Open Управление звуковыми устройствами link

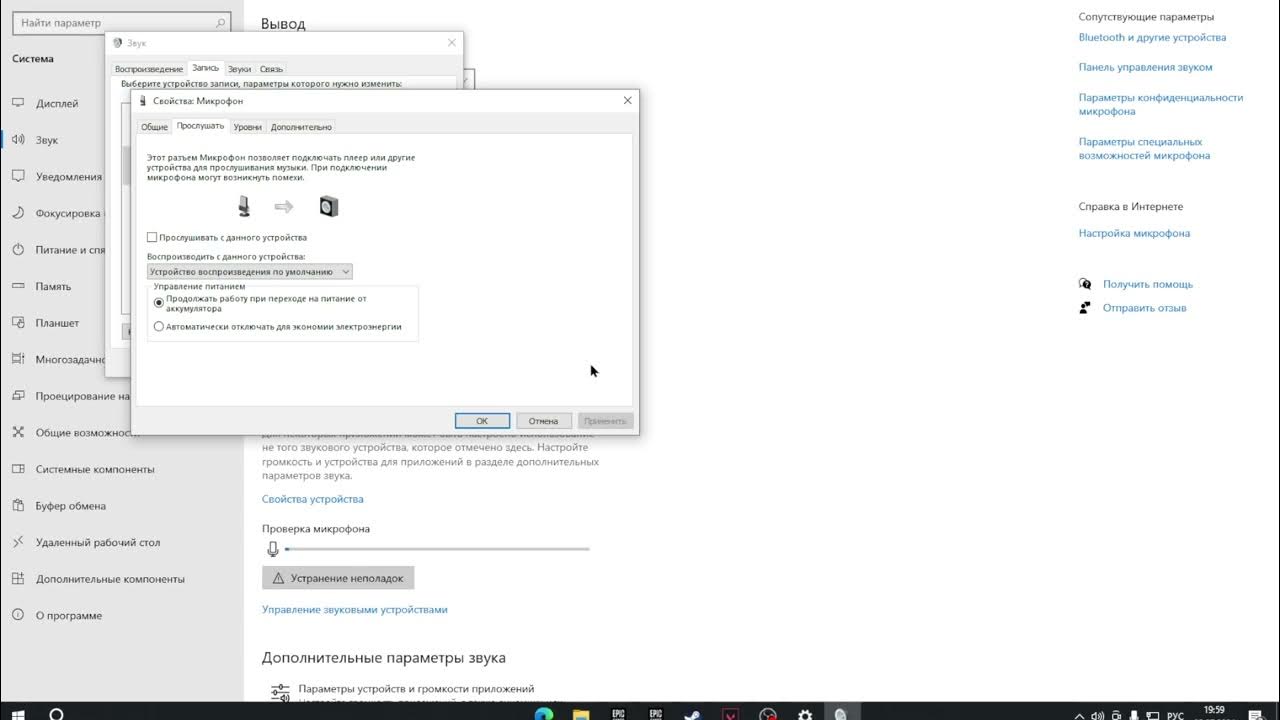point(355,609)
